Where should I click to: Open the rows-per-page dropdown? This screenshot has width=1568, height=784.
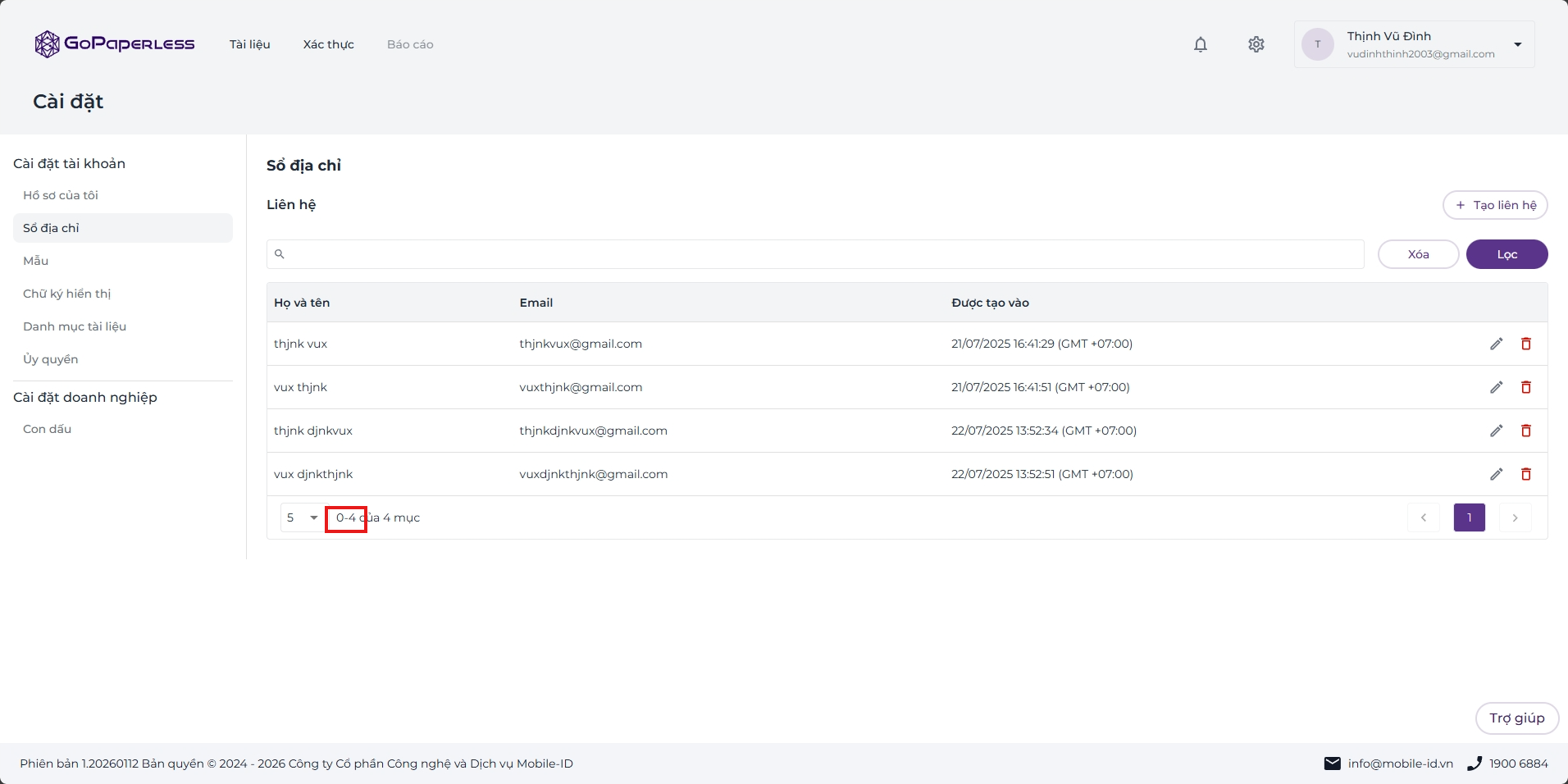(303, 517)
